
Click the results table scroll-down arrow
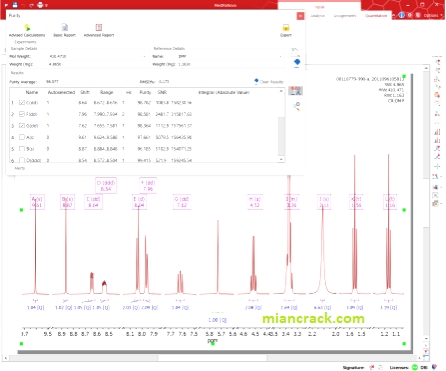point(281,160)
